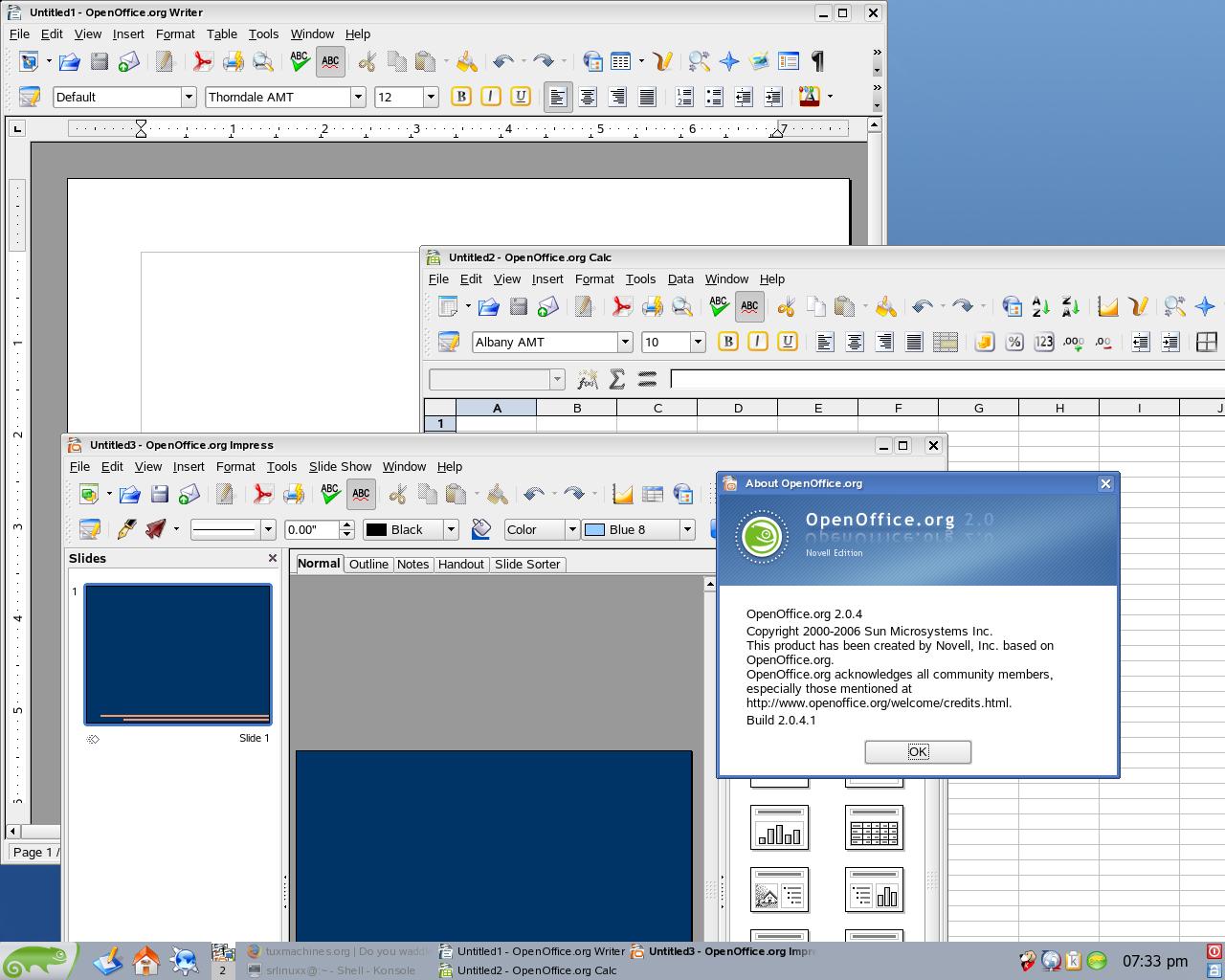This screenshot has height=980, width=1225.
Task: Switch to the Handout tab
Action: [460, 564]
